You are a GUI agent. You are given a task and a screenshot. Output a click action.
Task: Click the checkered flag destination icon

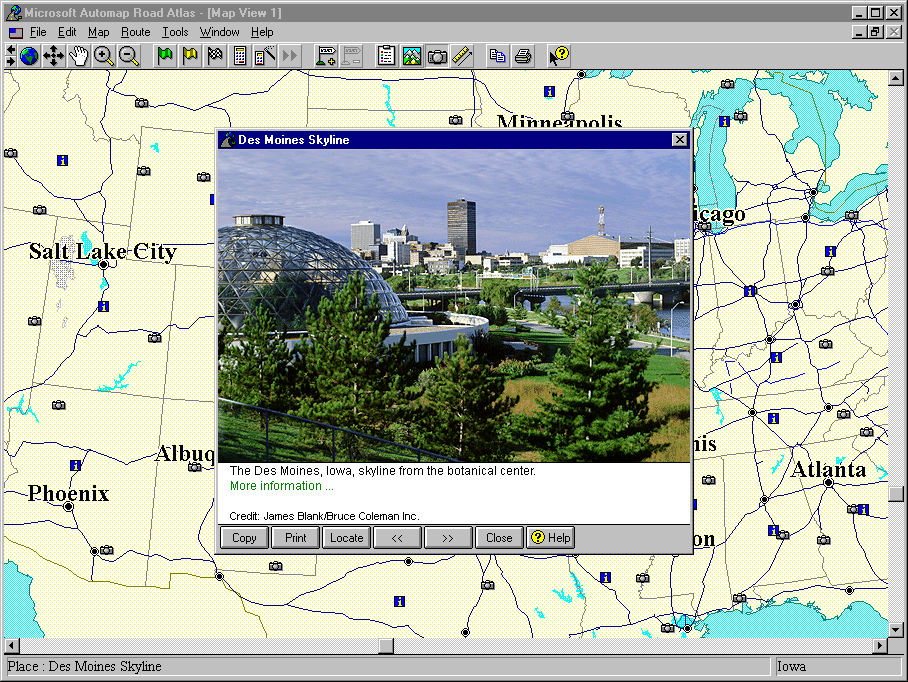pos(215,56)
